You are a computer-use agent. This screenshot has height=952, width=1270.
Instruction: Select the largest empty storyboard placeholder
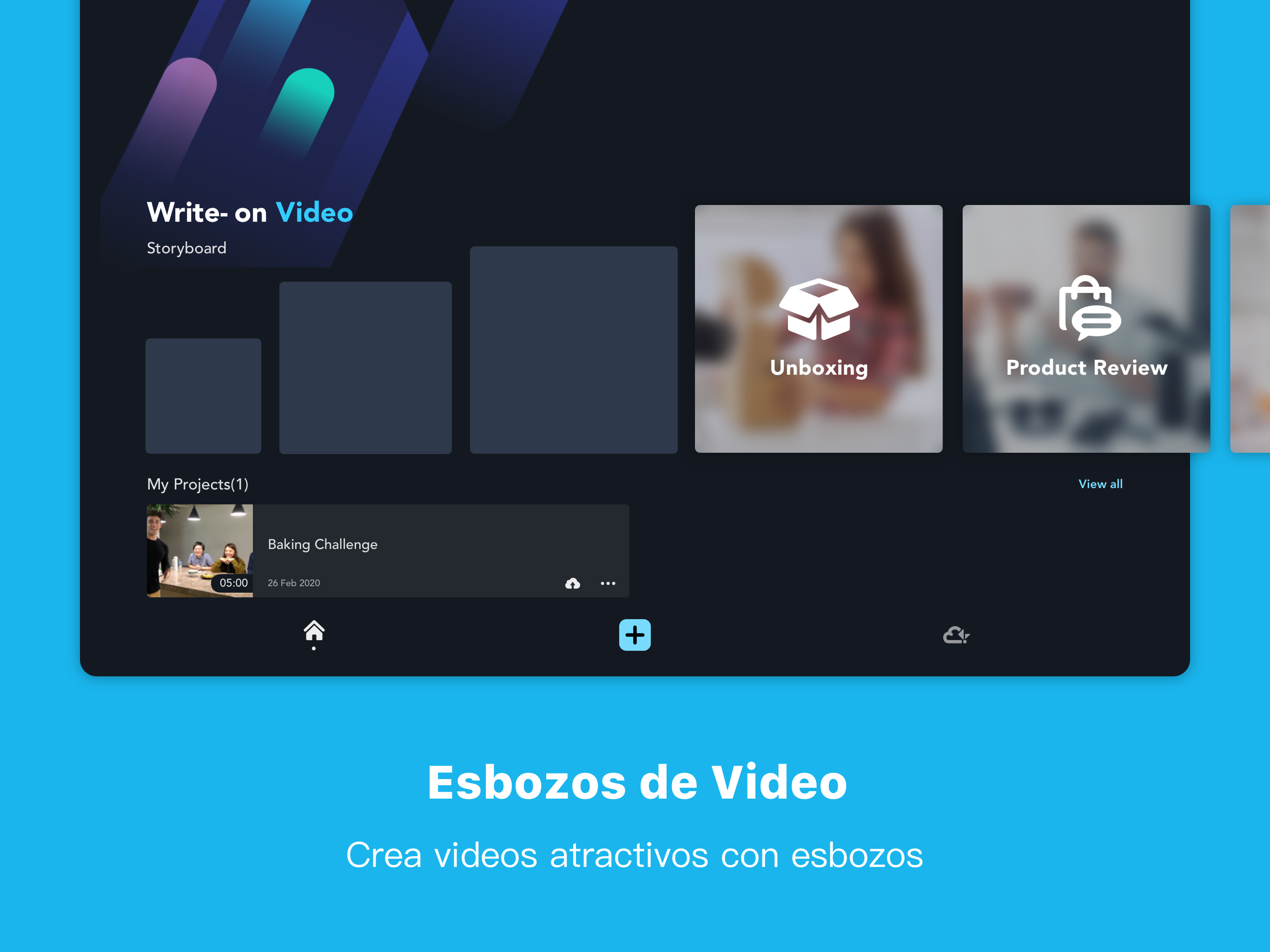click(573, 350)
